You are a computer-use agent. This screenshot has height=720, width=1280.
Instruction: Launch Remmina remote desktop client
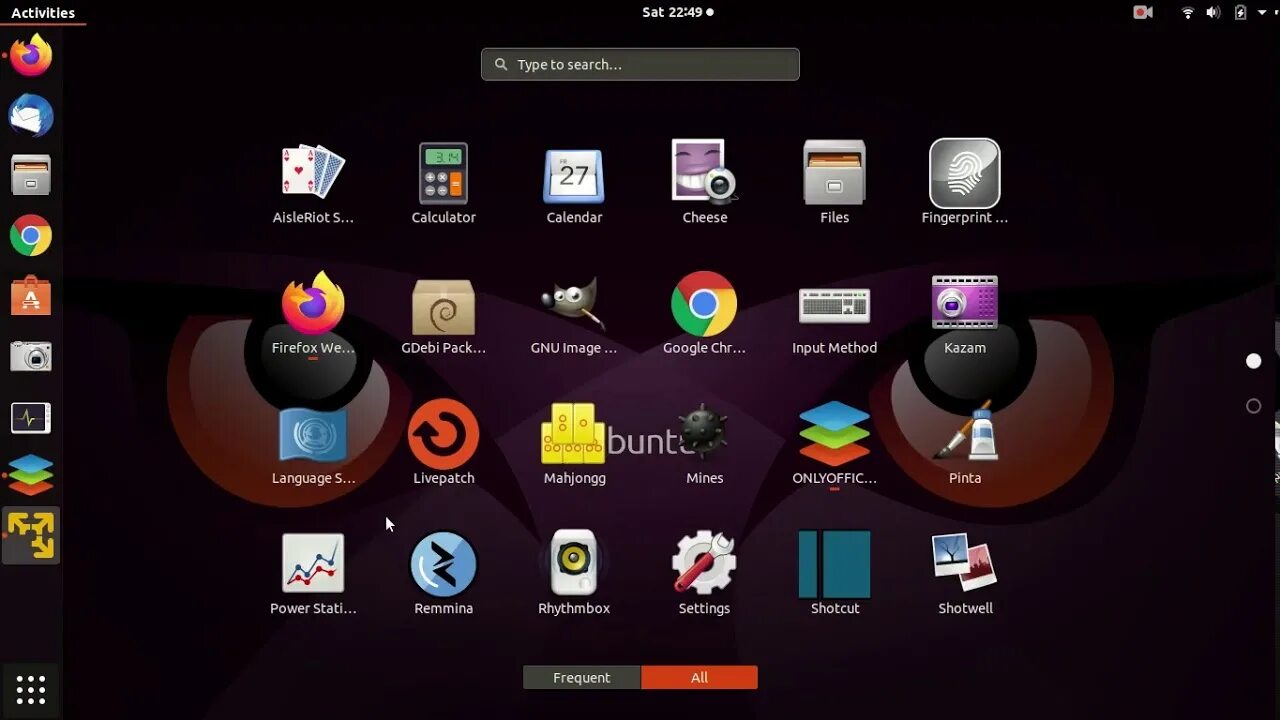(x=443, y=573)
